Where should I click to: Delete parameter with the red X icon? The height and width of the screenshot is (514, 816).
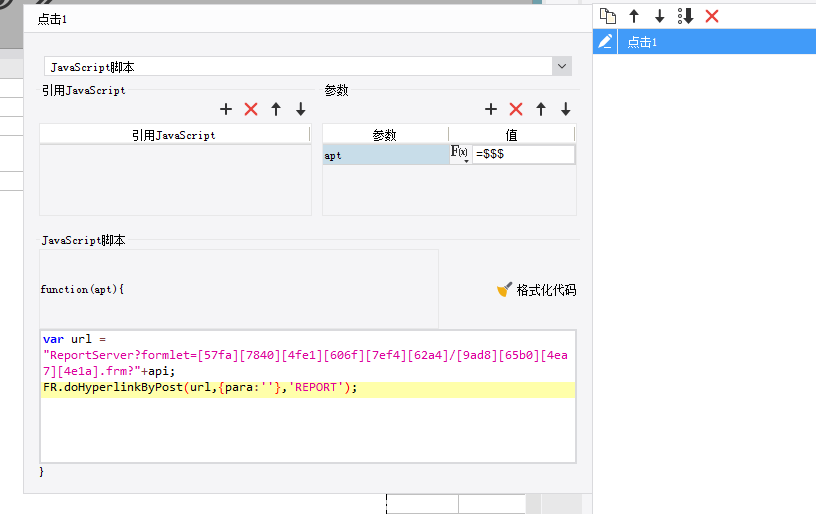516,109
